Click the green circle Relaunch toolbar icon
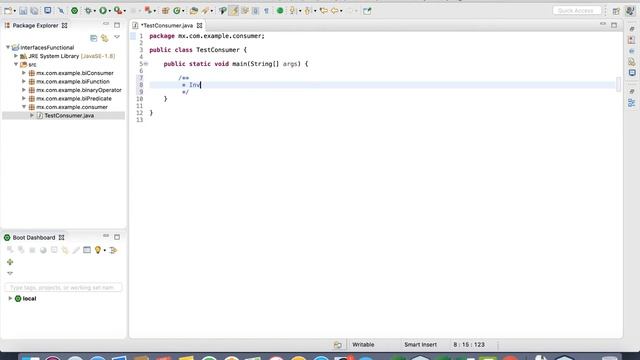 pos(280,11)
